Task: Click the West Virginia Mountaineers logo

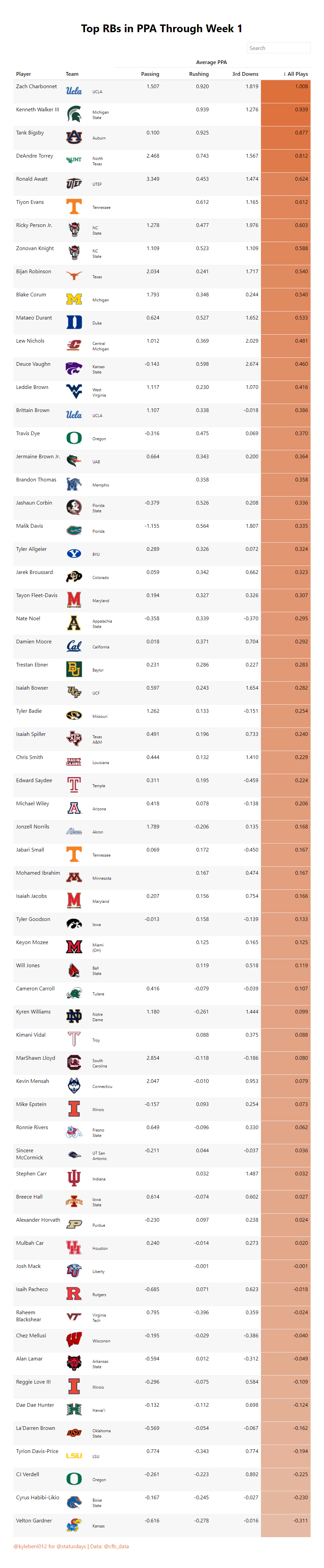Action: pyautogui.click(x=74, y=391)
